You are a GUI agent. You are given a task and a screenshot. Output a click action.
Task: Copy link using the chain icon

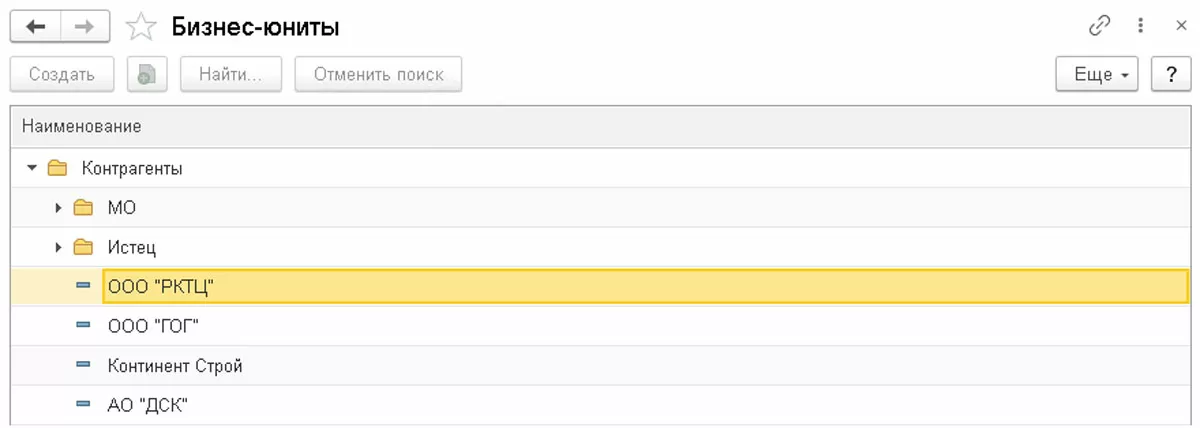click(1099, 27)
